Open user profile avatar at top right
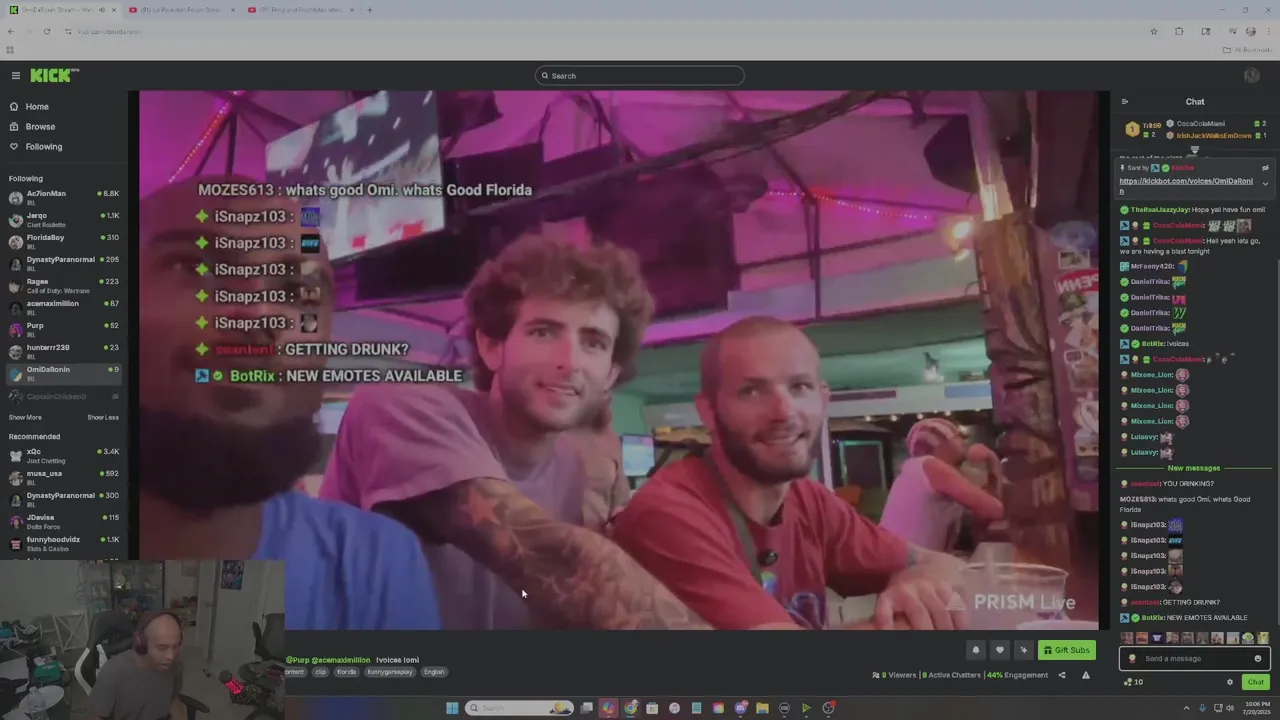1280x720 pixels. click(1251, 76)
